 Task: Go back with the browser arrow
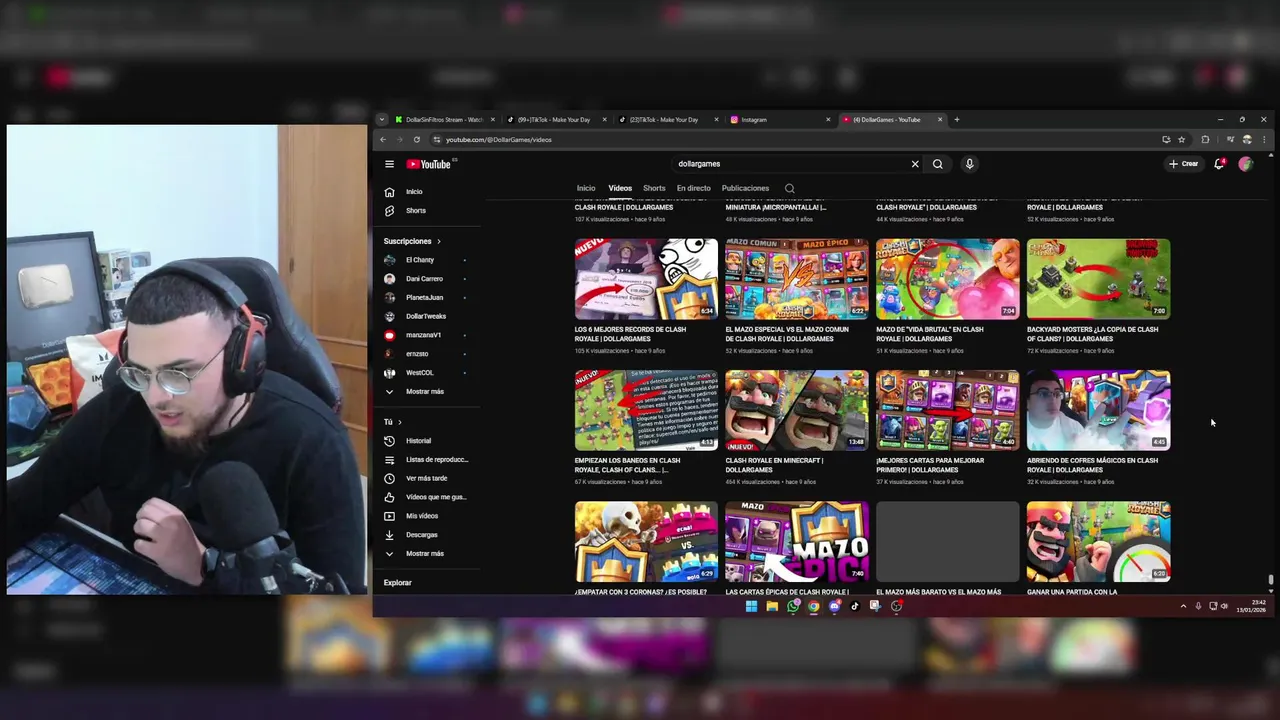(383, 139)
